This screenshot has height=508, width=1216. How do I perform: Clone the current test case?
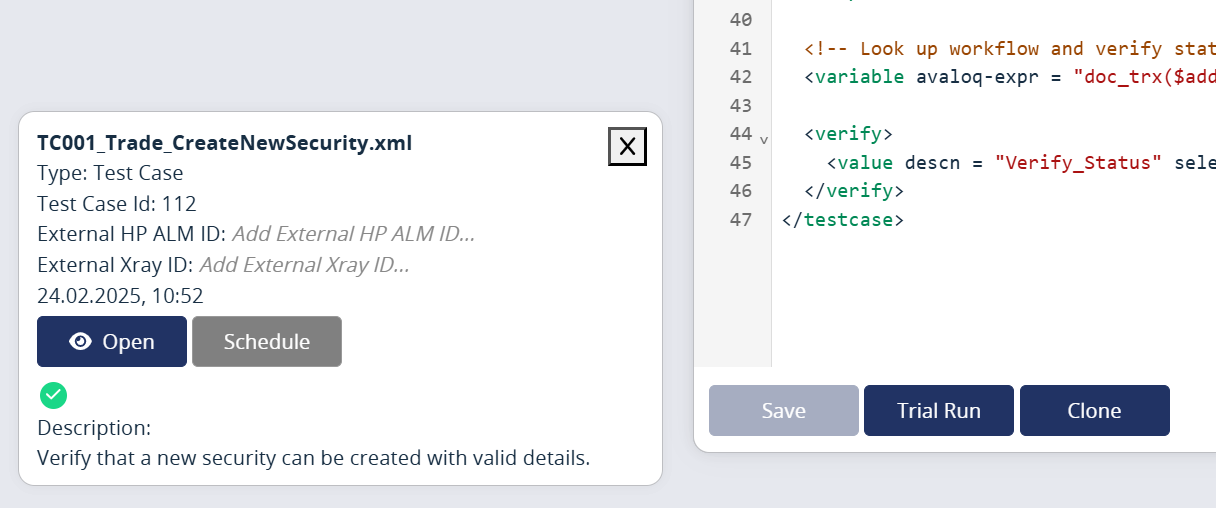(x=1094, y=411)
